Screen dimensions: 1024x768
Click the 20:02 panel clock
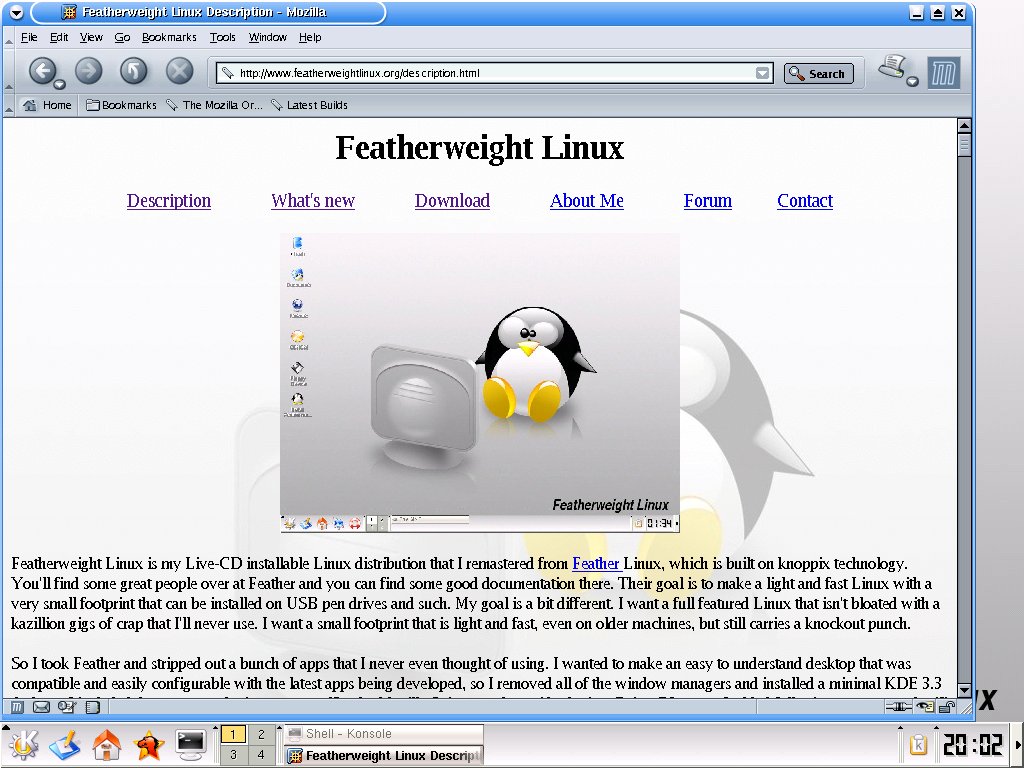pyautogui.click(x=972, y=745)
